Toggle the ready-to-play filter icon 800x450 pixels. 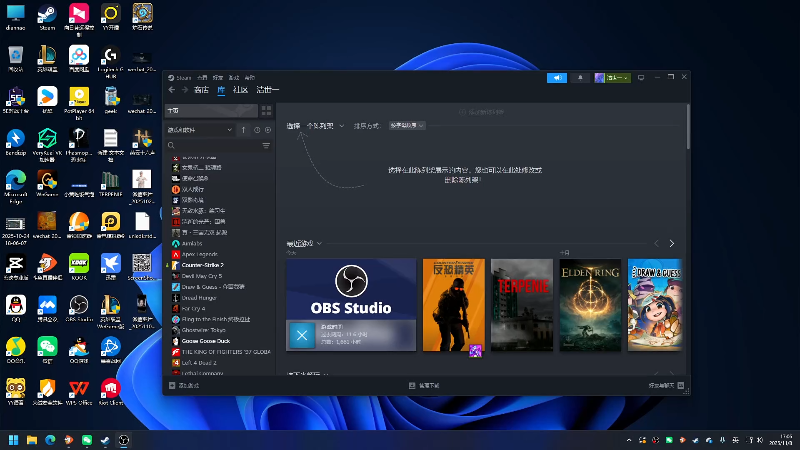point(268,130)
